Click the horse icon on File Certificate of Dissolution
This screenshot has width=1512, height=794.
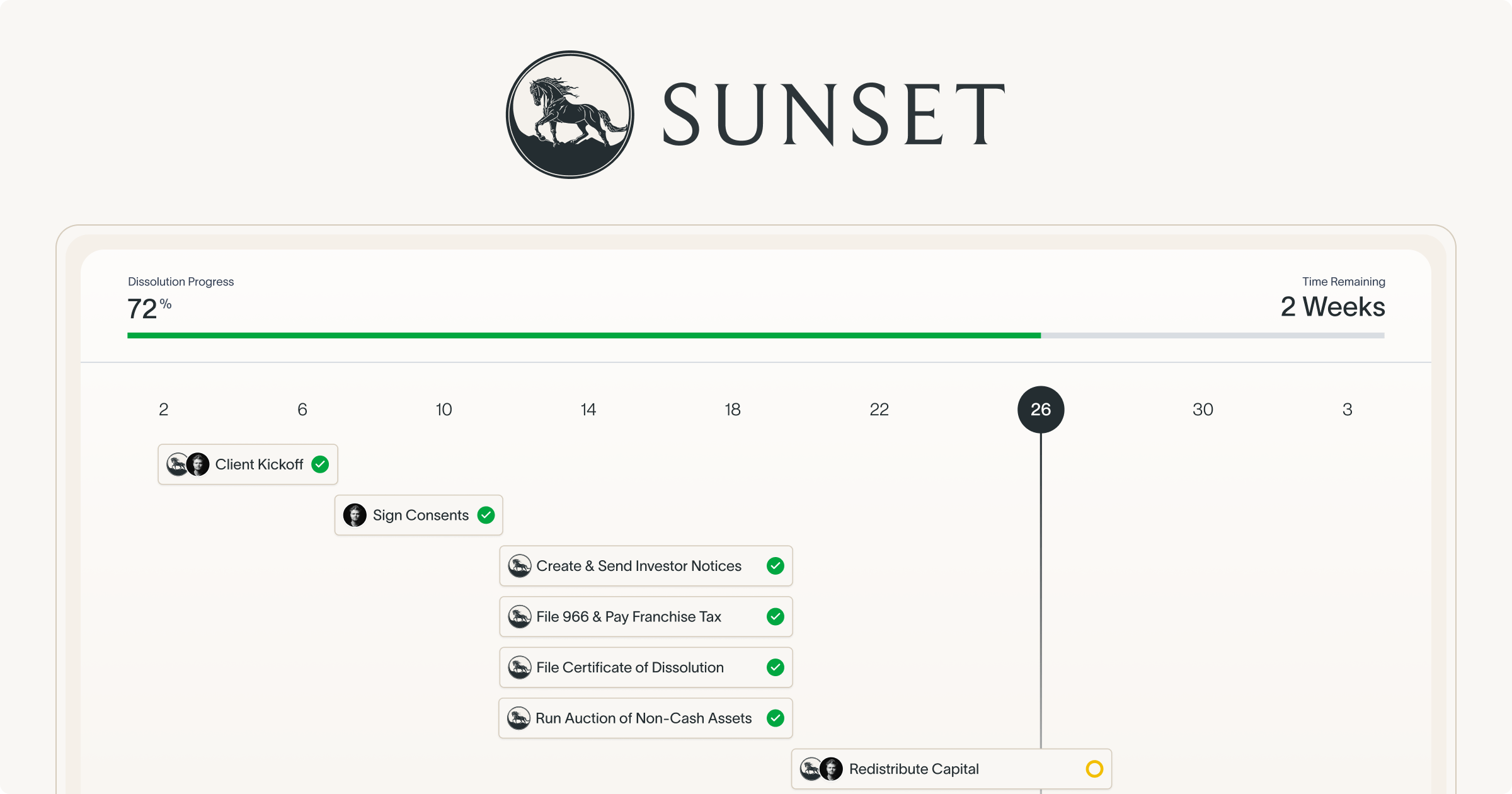[520, 667]
